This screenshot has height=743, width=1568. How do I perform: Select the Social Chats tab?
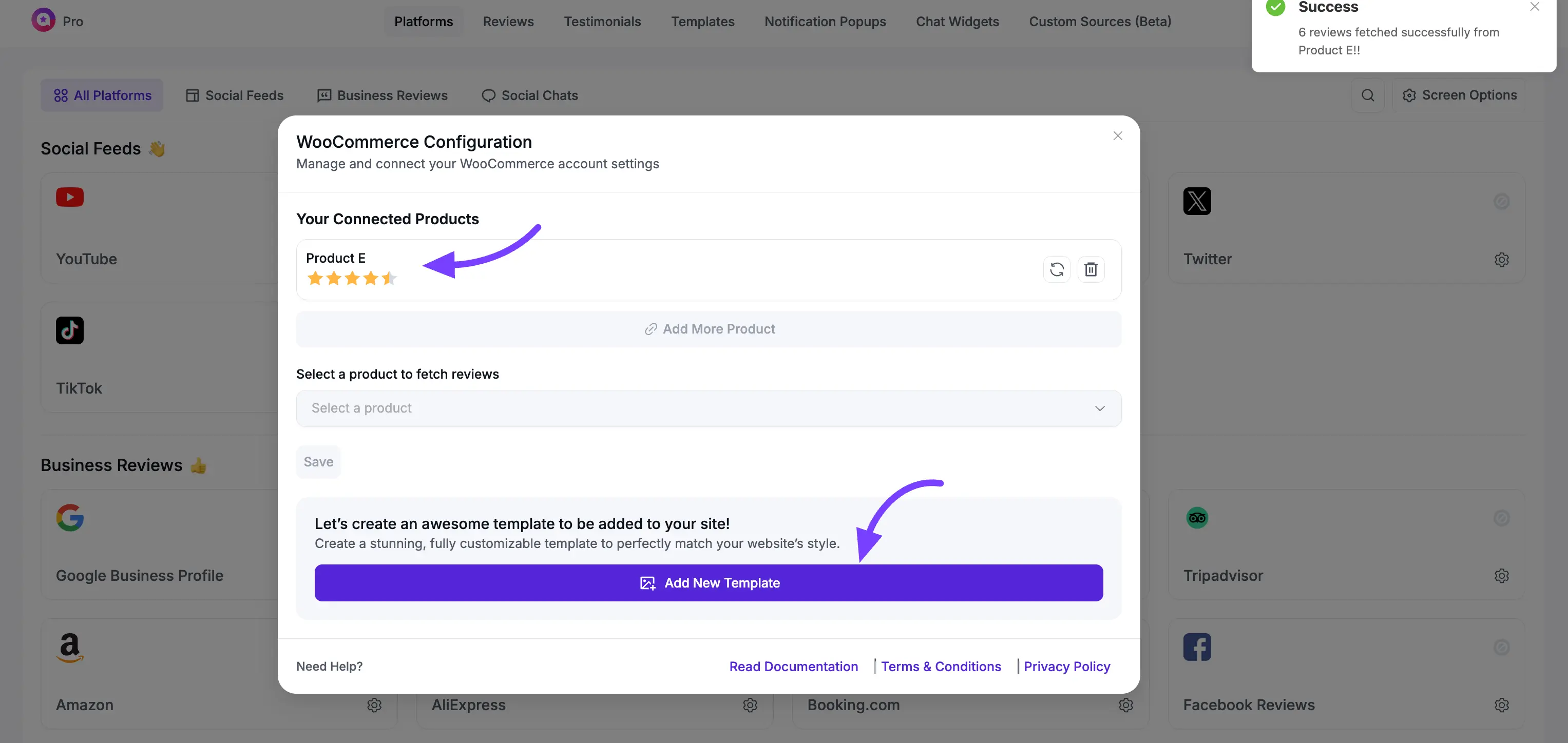[x=529, y=95]
